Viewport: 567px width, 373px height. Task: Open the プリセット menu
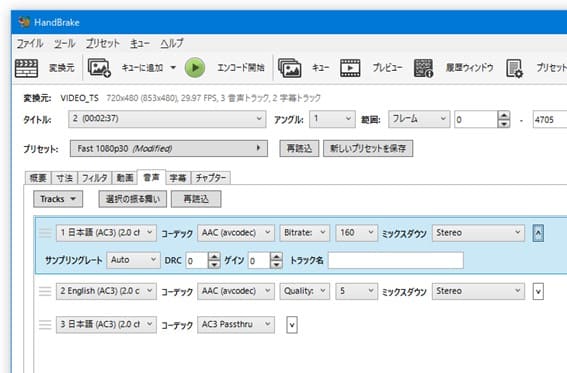[x=103, y=43]
